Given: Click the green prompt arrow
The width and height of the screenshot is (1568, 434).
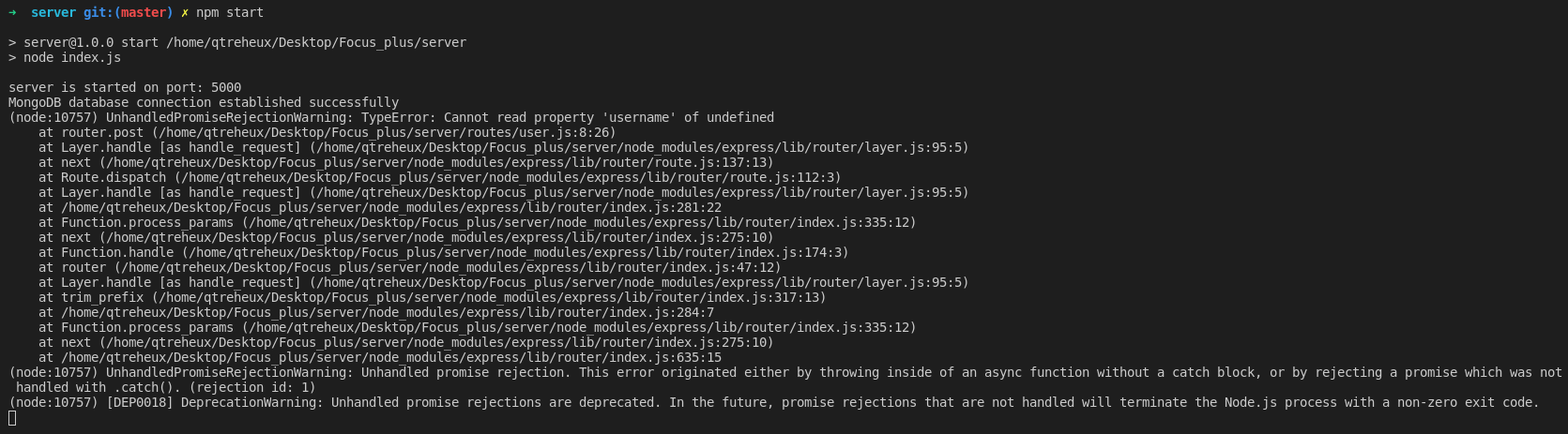Looking at the screenshot, I should coord(12,12).
